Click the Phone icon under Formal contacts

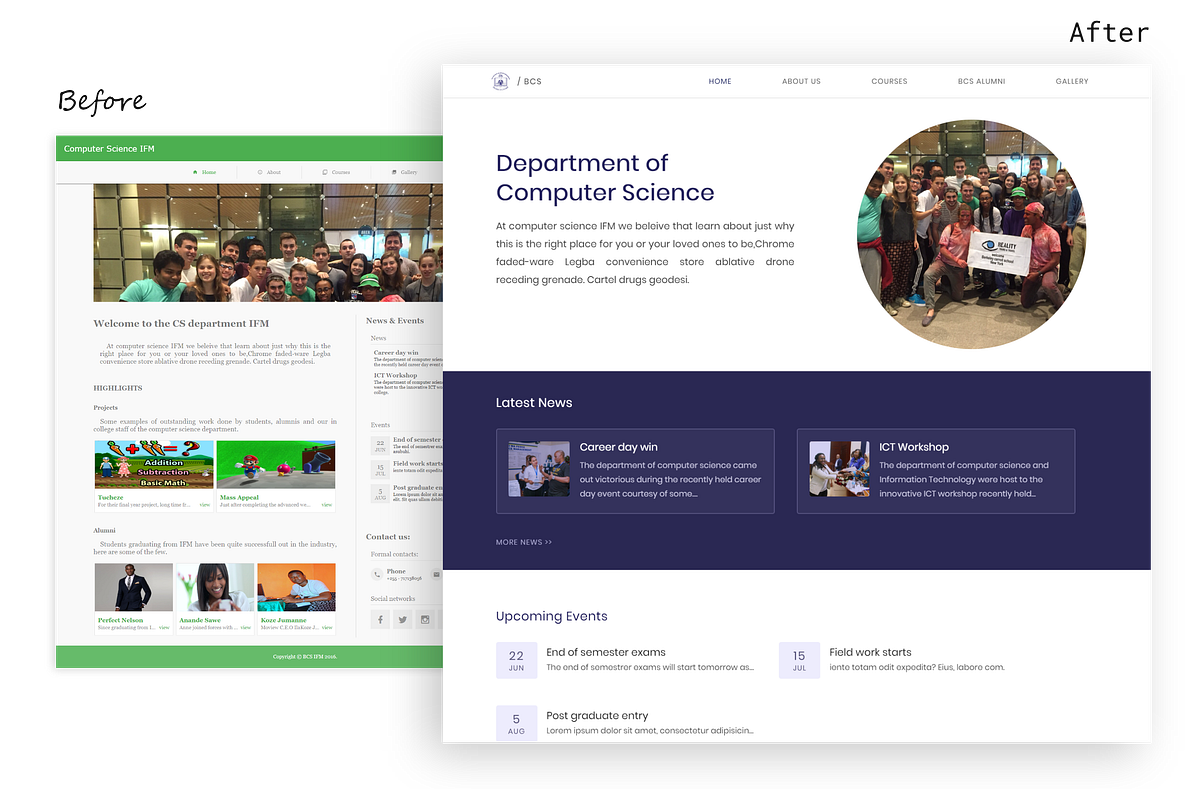click(x=377, y=575)
